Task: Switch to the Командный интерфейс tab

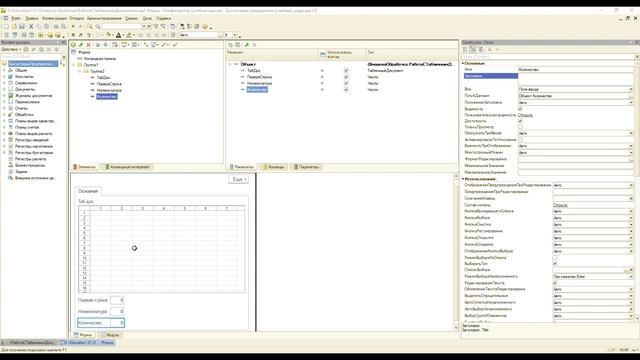Action: [x=127, y=167]
